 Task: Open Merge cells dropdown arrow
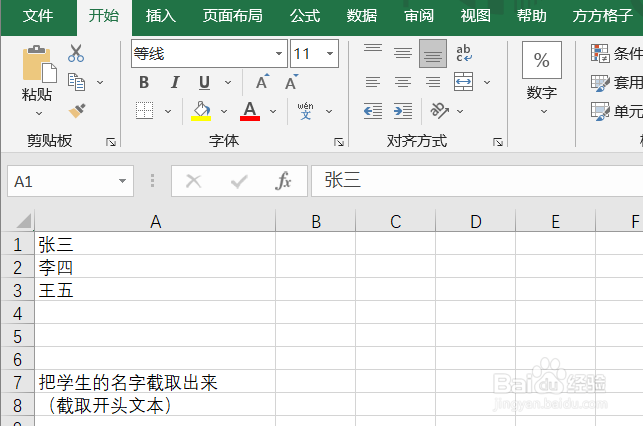coord(487,82)
